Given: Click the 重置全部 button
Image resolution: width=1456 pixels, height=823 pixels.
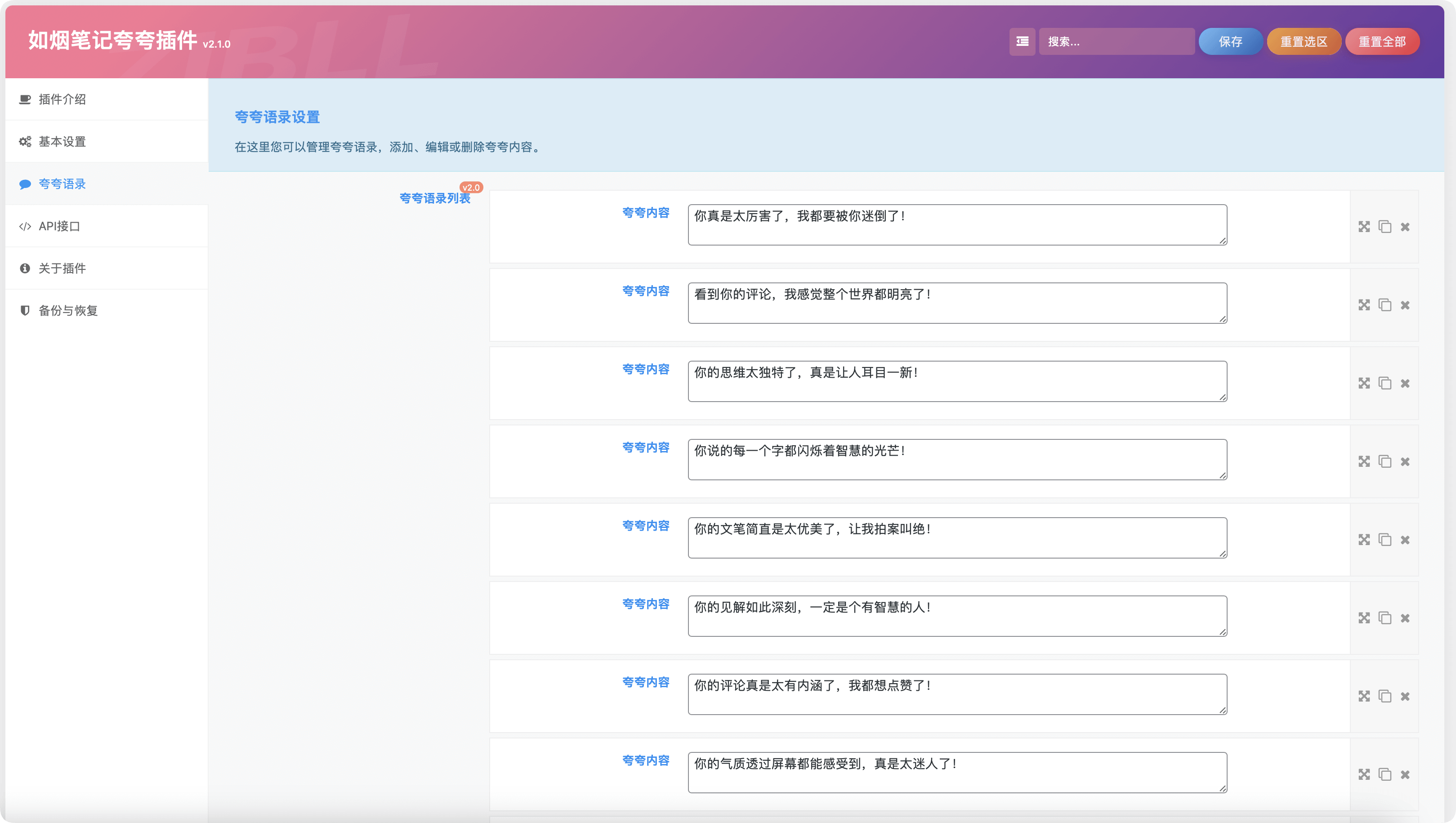Looking at the screenshot, I should point(1381,41).
